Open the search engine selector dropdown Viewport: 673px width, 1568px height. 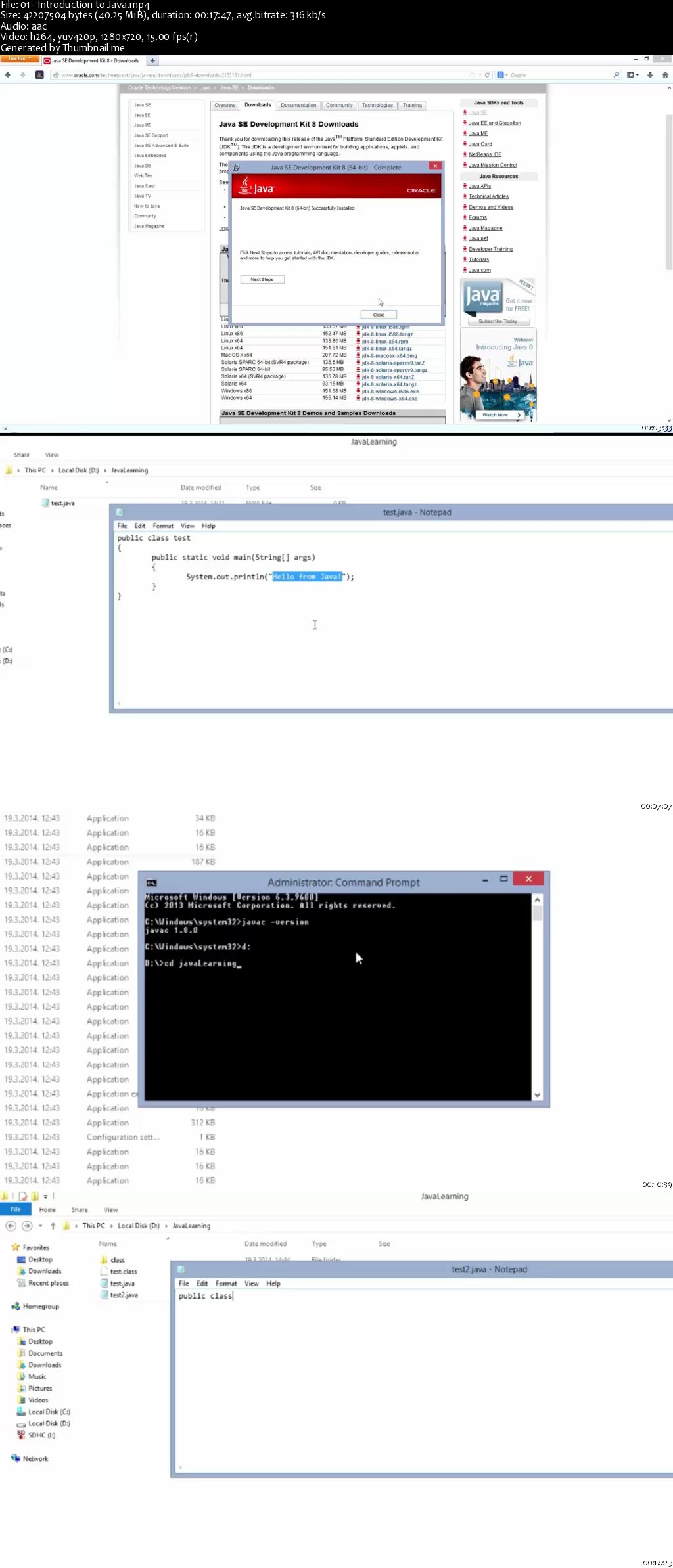(502, 75)
